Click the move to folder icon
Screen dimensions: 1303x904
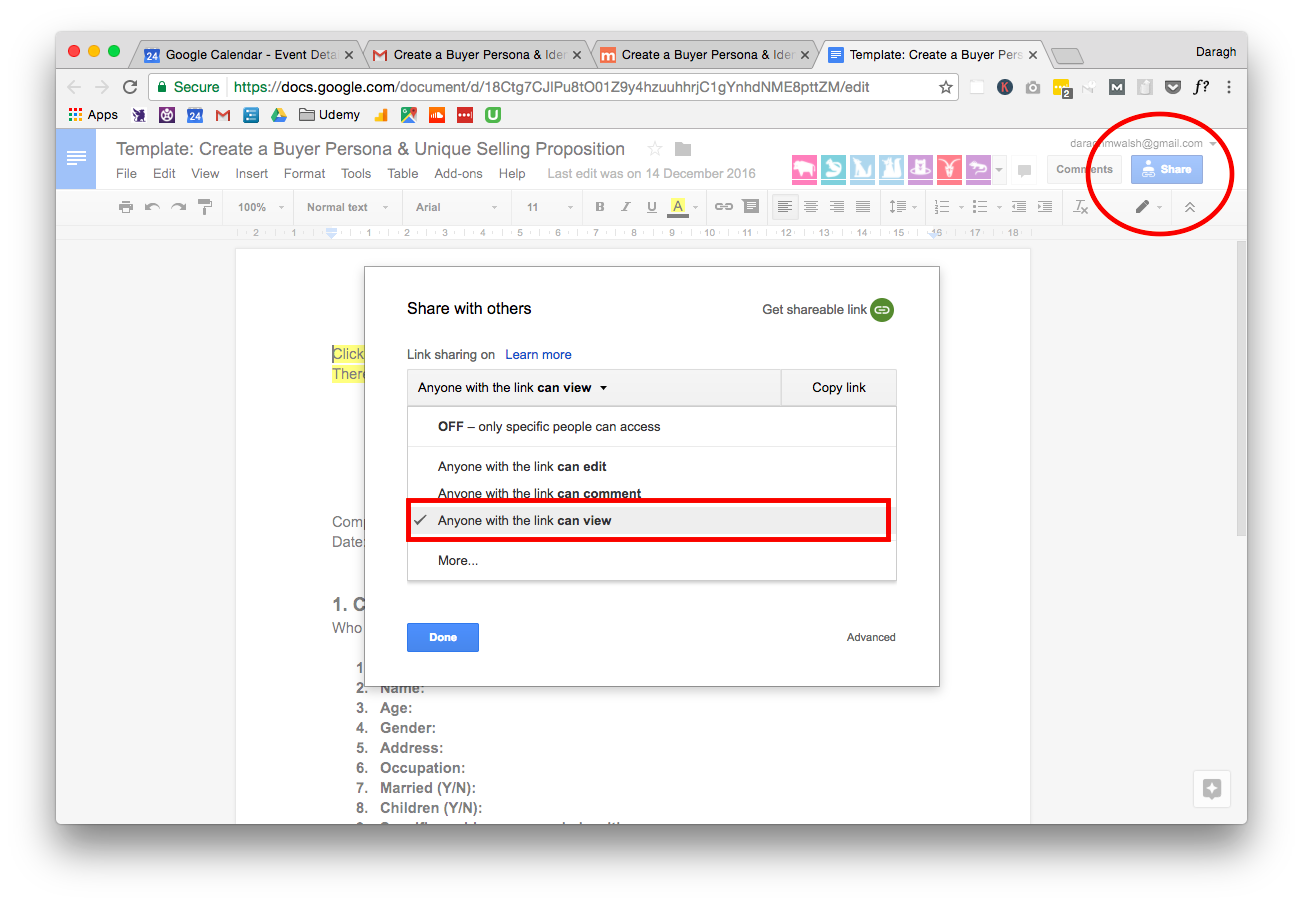(x=683, y=149)
